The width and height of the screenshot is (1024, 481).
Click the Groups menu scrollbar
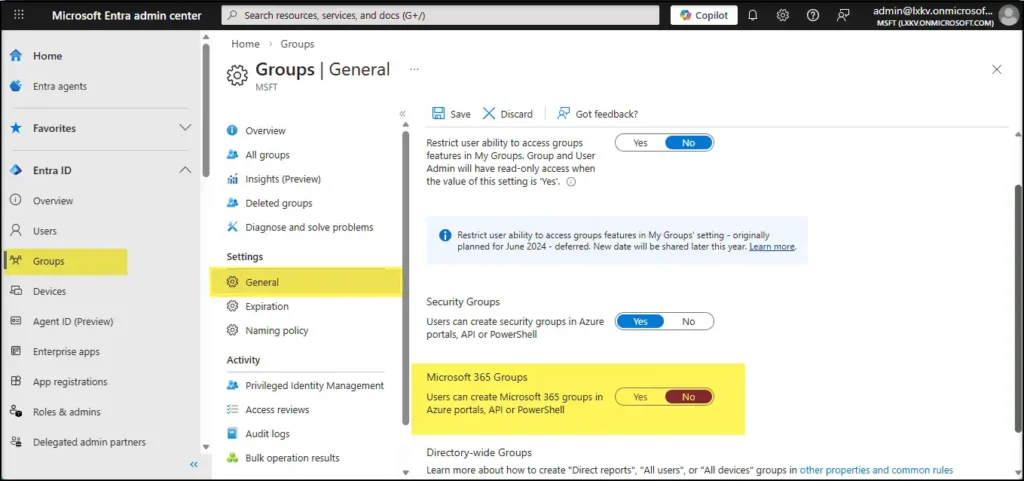(x=406, y=277)
